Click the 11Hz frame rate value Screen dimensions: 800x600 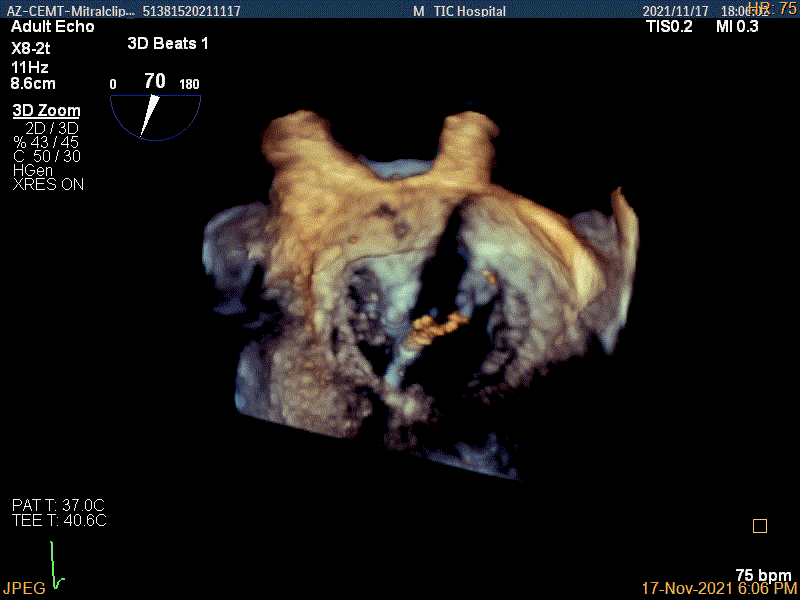tap(30, 67)
